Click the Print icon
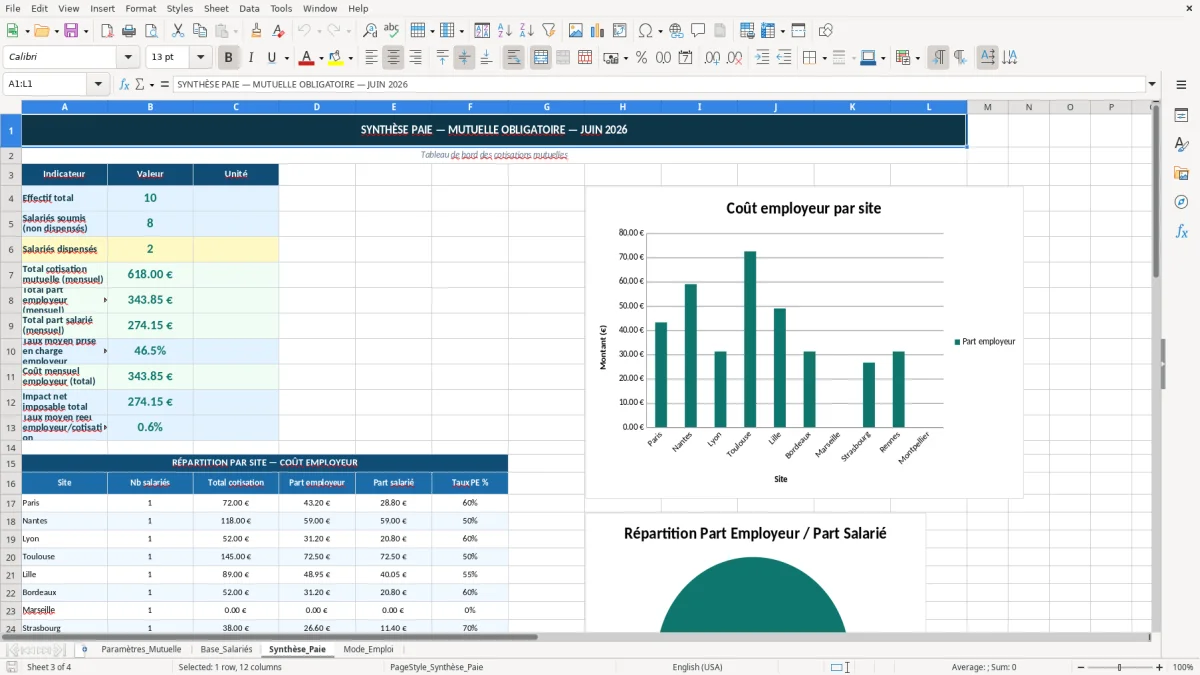This screenshot has height=675, width=1200. [x=128, y=31]
